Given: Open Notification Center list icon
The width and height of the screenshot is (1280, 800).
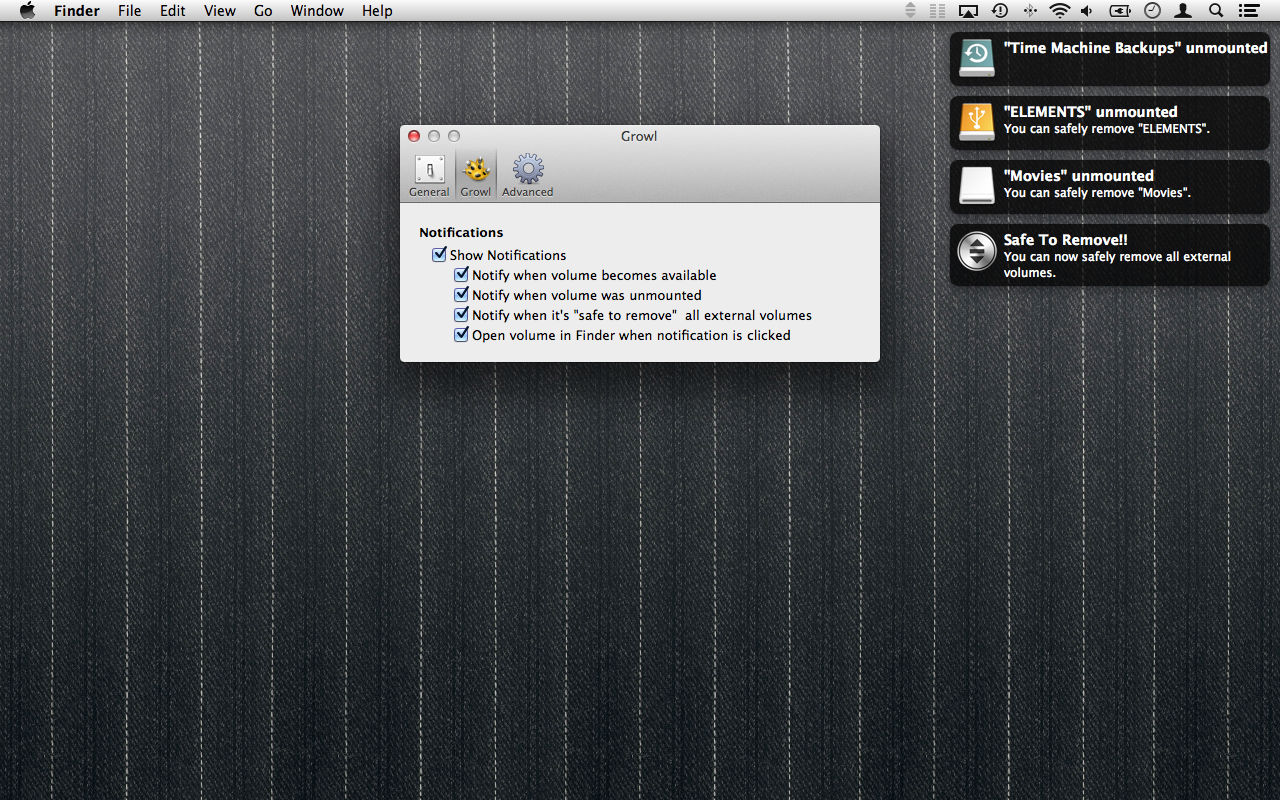Looking at the screenshot, I should click(x=1248, y=11).
